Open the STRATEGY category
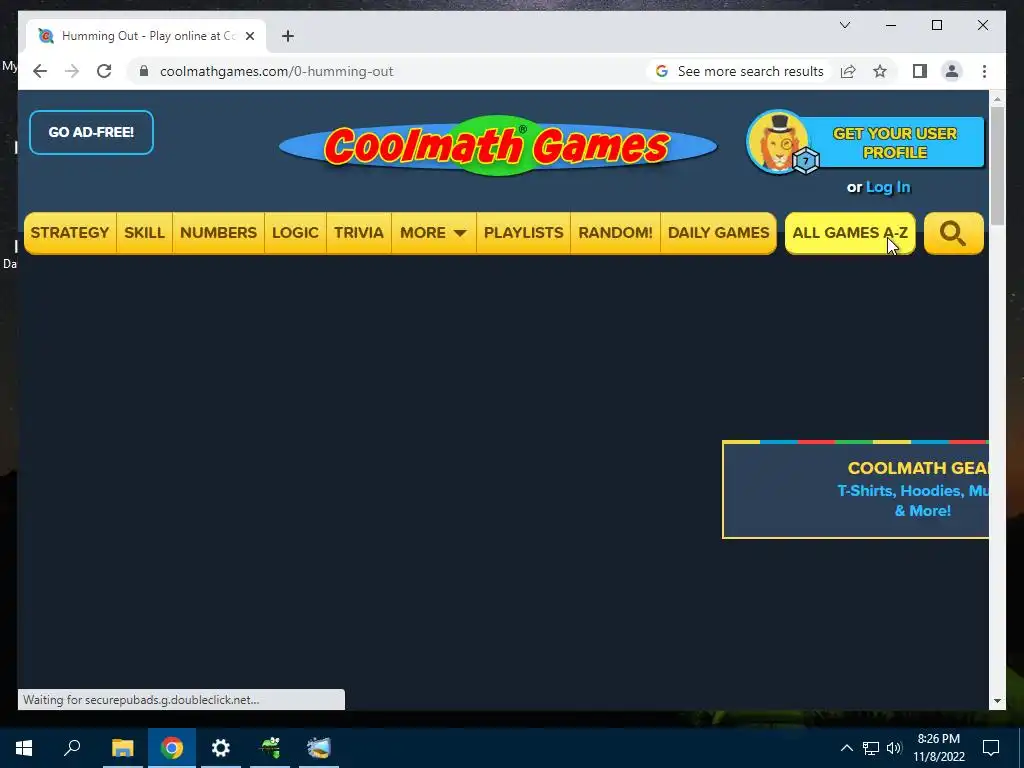1024x768 pixels. (70, 233)
